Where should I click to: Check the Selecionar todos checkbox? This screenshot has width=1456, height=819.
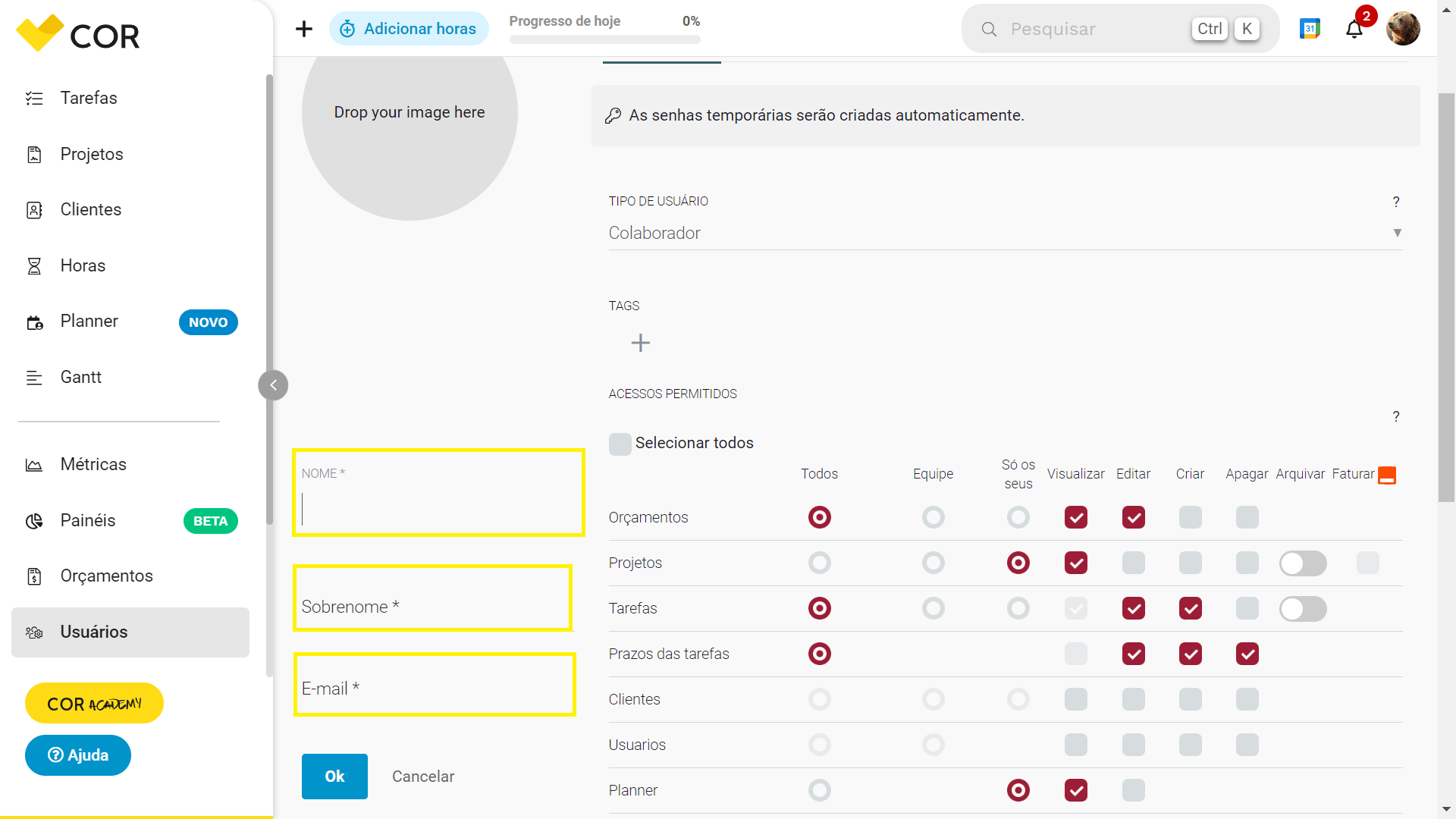point(620,444)
